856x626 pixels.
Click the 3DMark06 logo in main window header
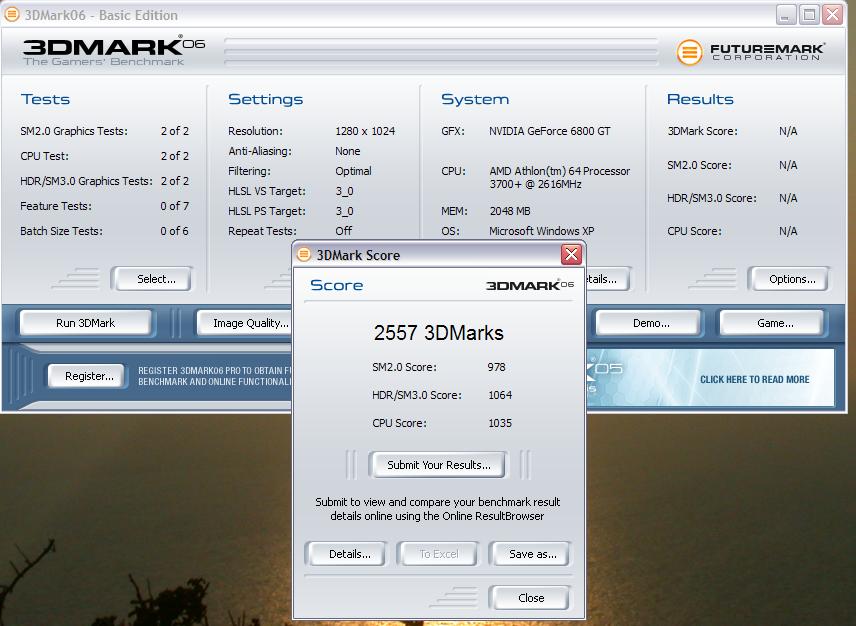pos(113,51)
